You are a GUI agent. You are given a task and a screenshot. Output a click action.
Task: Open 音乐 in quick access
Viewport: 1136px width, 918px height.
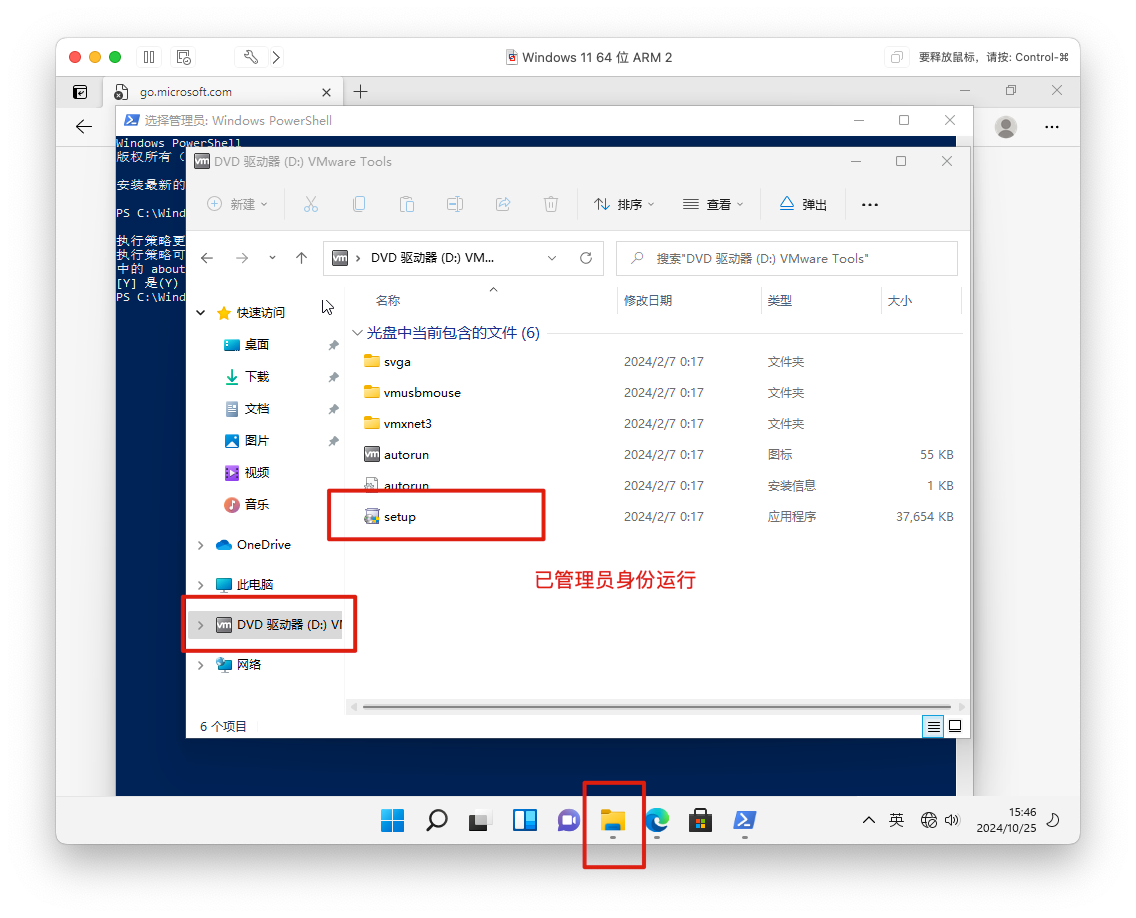coord(247,504)
